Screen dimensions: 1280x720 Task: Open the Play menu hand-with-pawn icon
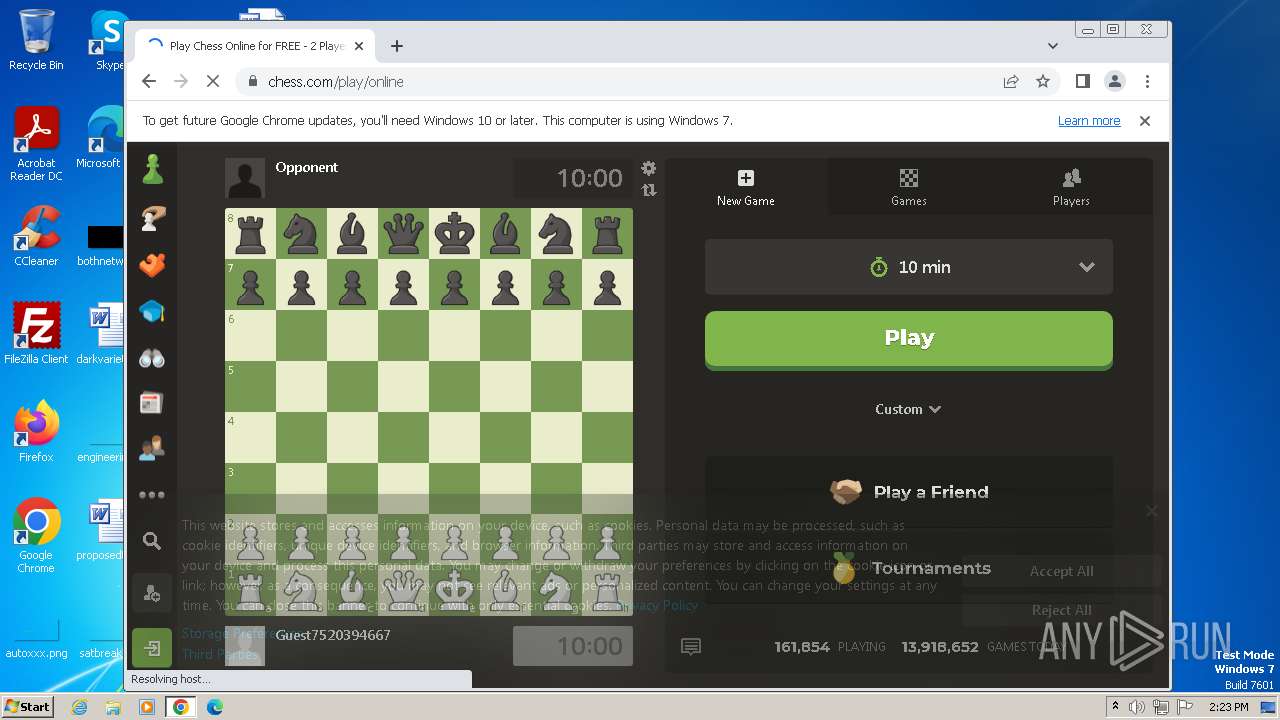coord(152,218)
